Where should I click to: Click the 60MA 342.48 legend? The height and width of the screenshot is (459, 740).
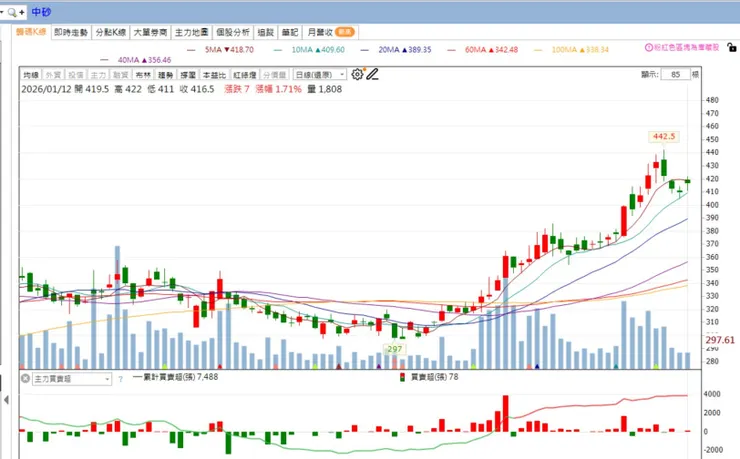point(482,50)
